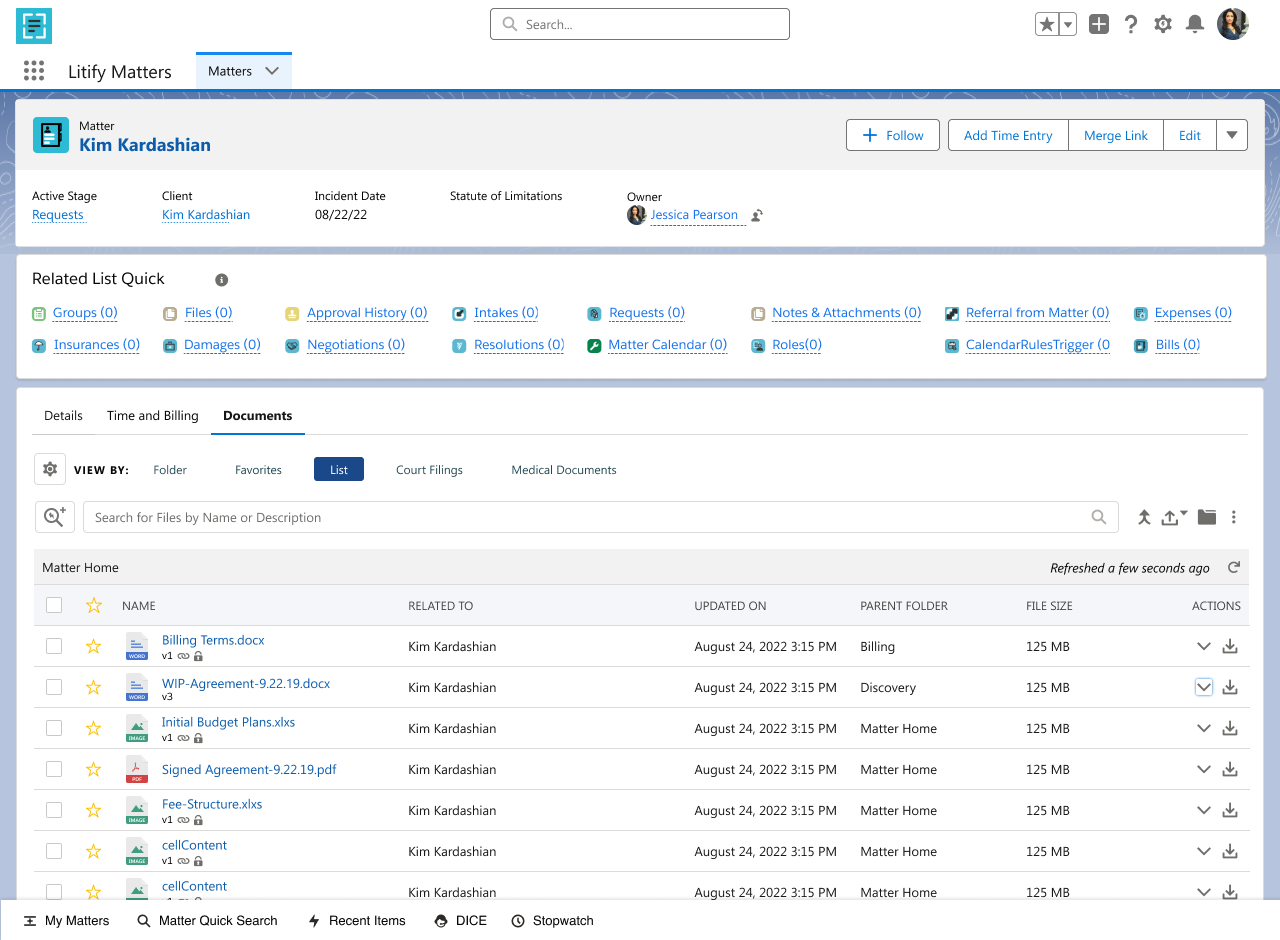View files by Favorites
The image size is (1280, 940).
coord(258,469)
